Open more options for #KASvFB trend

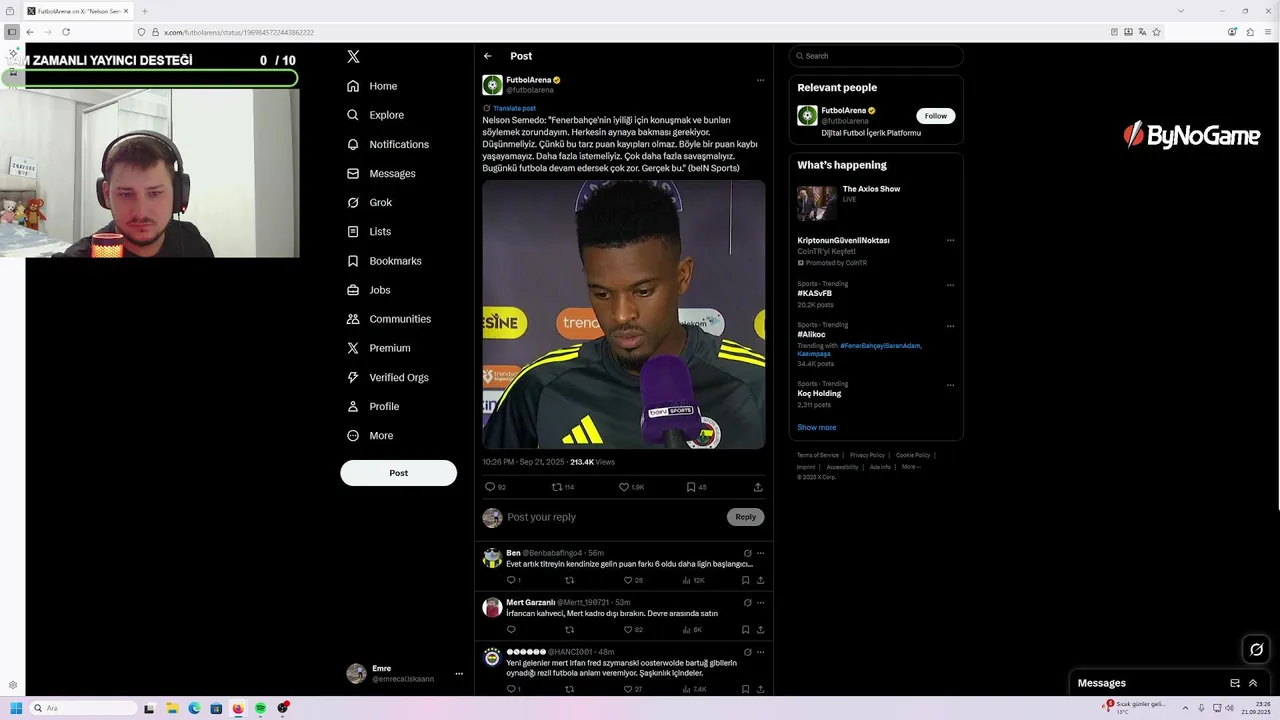(950, 285)
